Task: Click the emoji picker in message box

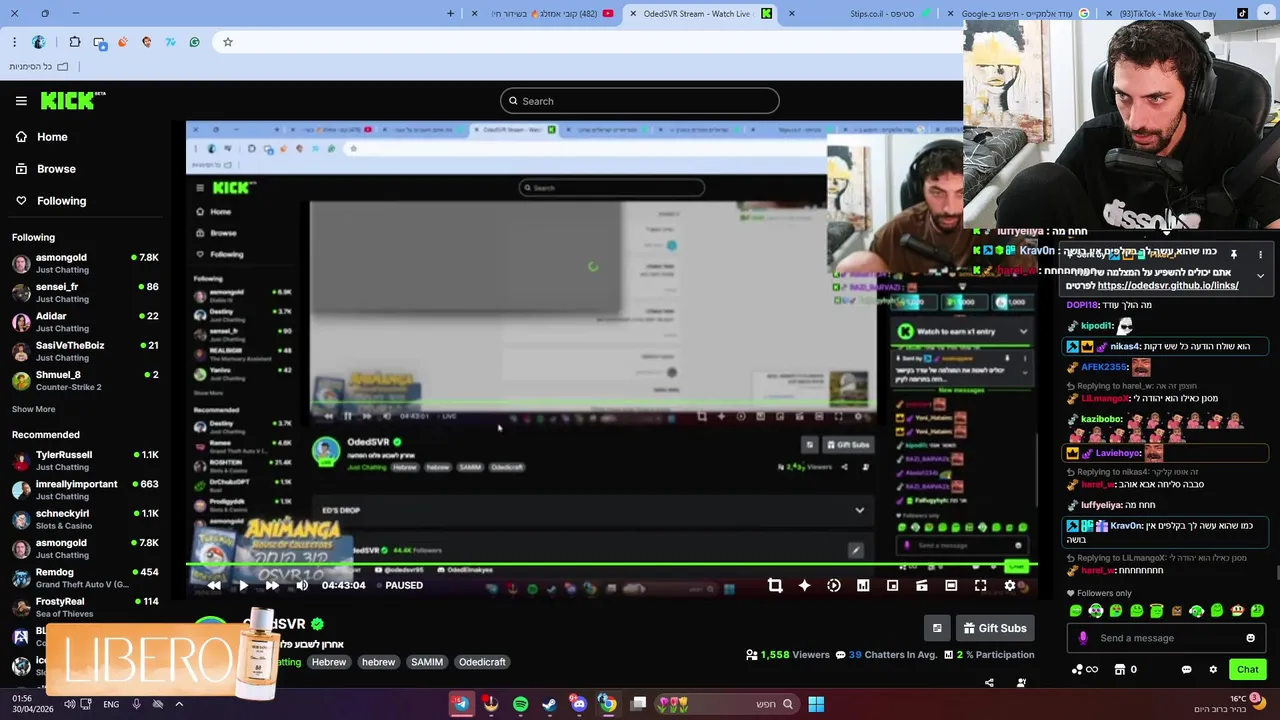Action: (x=1250, y=638)
